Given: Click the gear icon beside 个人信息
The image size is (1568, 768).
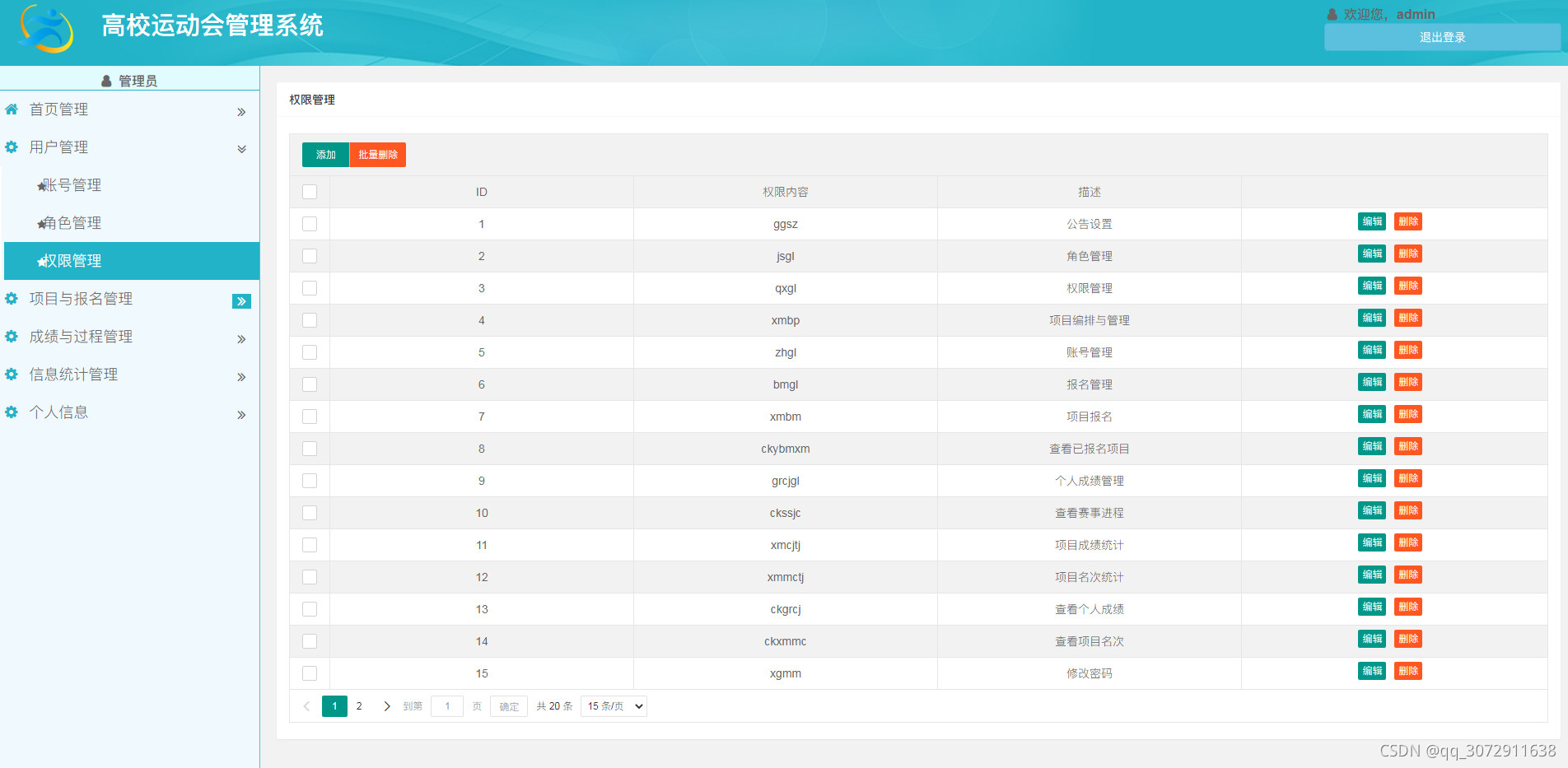Looking at the screenshot, I should click(12, 412).
